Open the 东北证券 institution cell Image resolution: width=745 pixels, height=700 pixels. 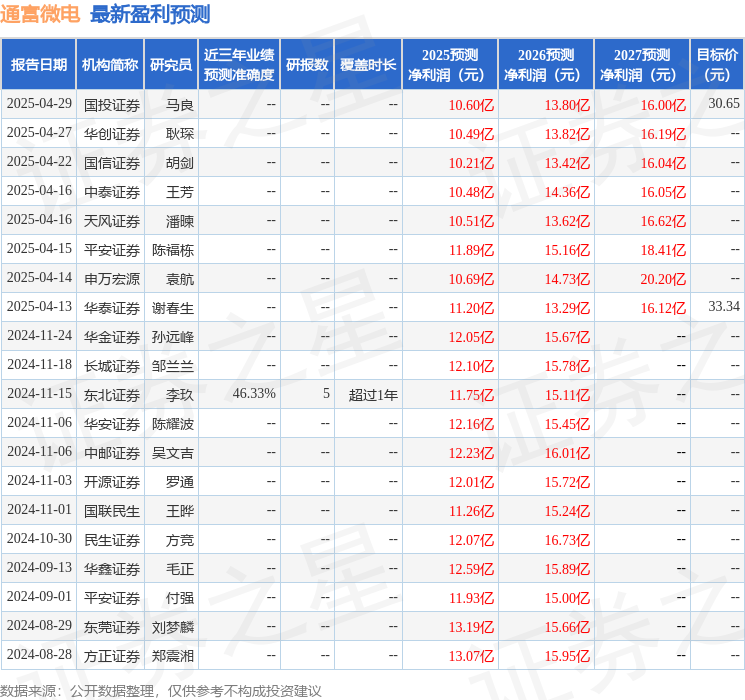[112, 394]
